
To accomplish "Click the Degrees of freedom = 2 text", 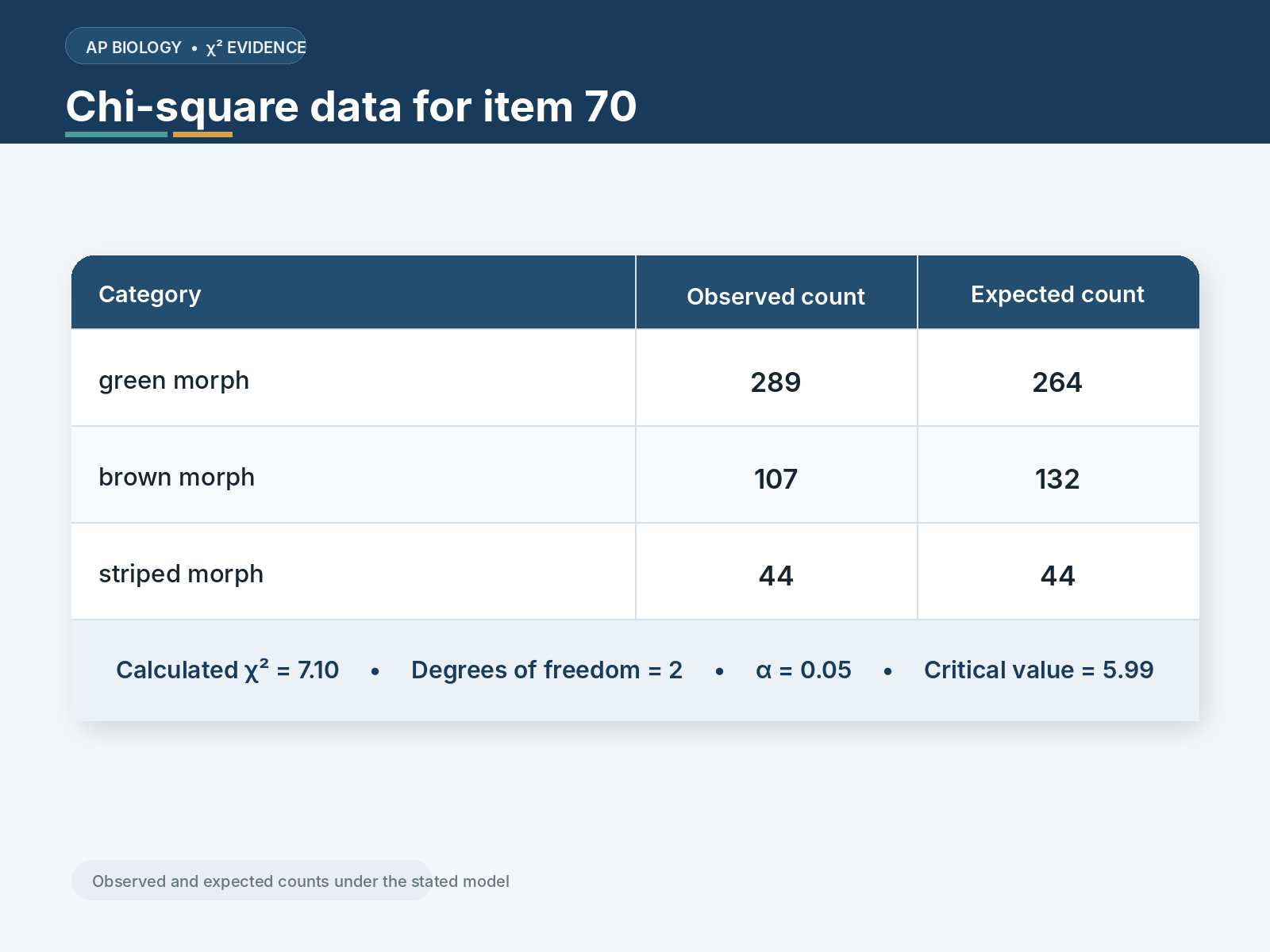I will pyautogui.click(x=547, y=670).
